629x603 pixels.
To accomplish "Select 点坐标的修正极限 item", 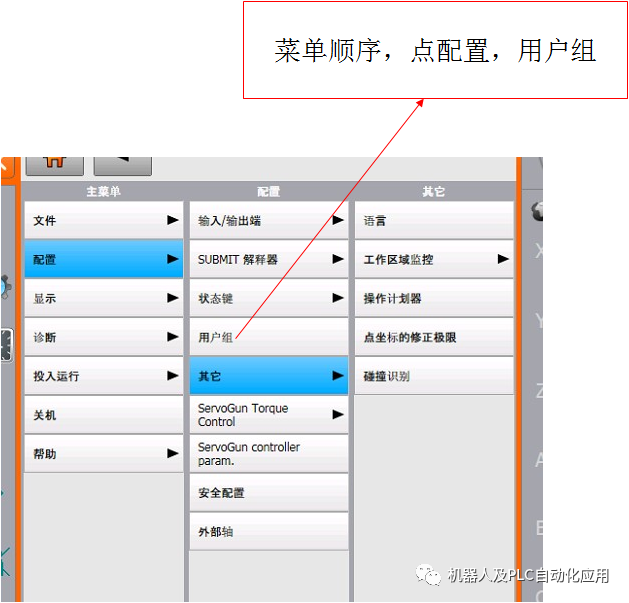I will click(x=434, y=337).
